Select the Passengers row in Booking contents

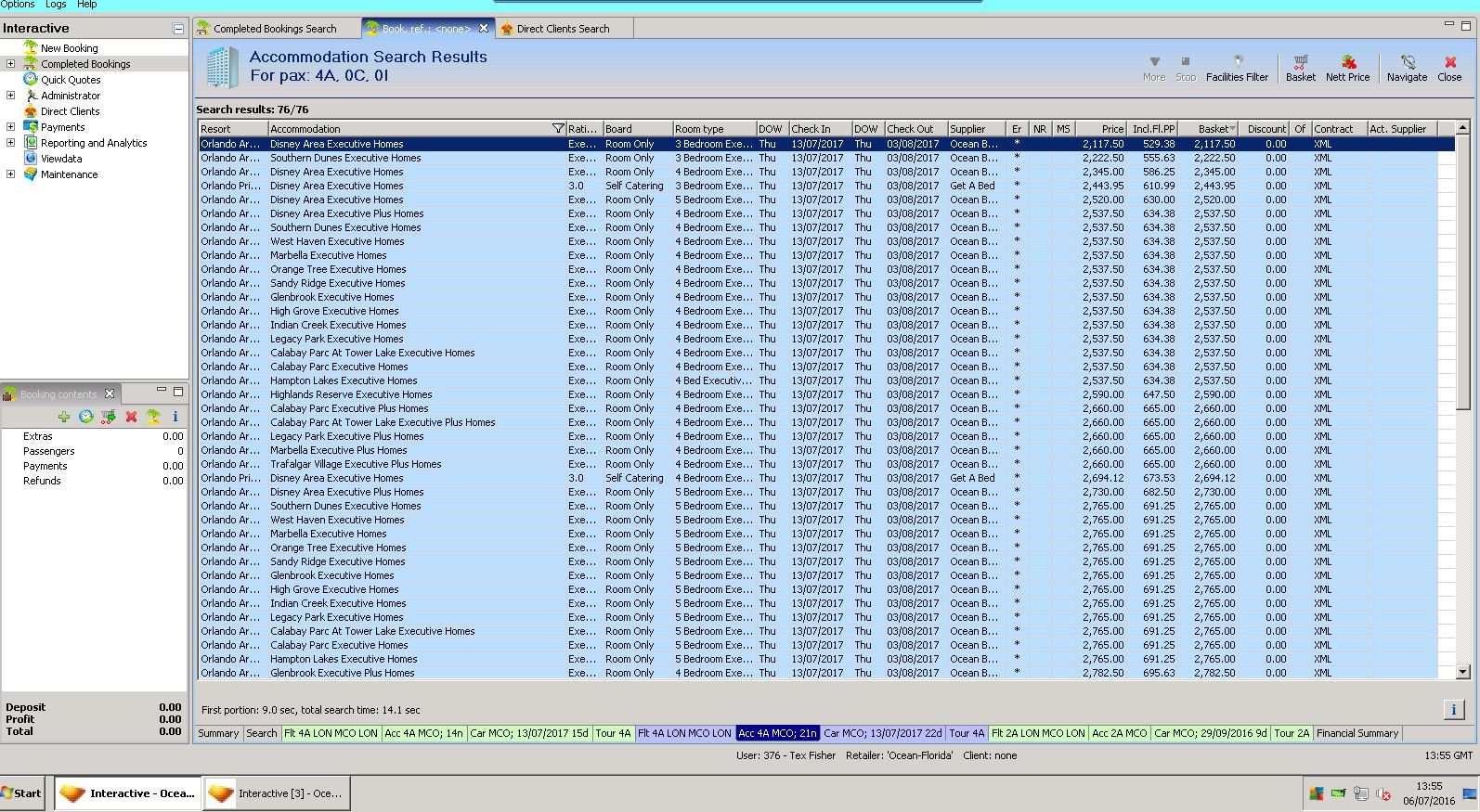click(94, 451)
